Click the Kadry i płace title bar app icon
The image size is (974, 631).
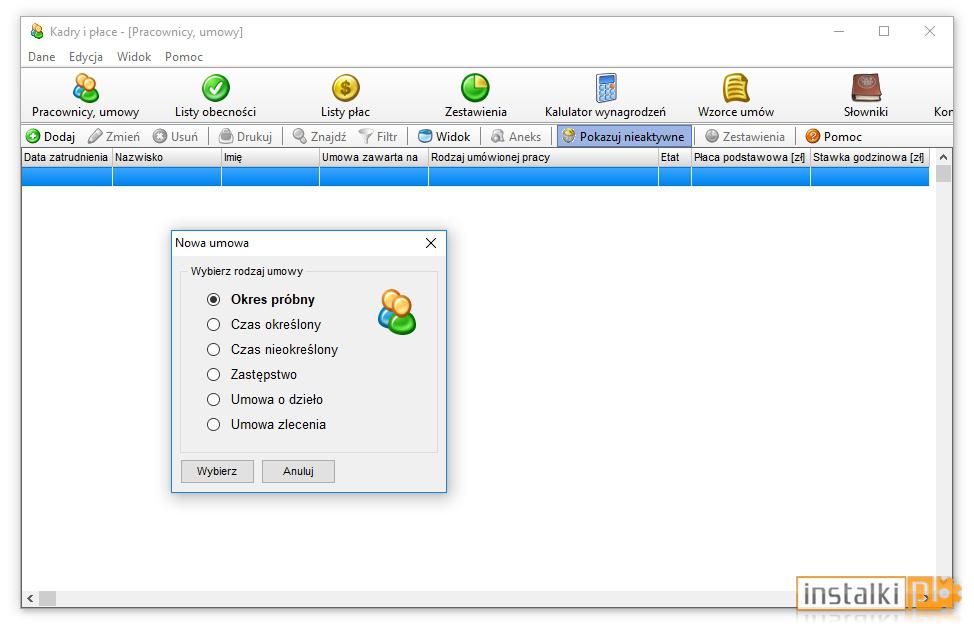37,31
